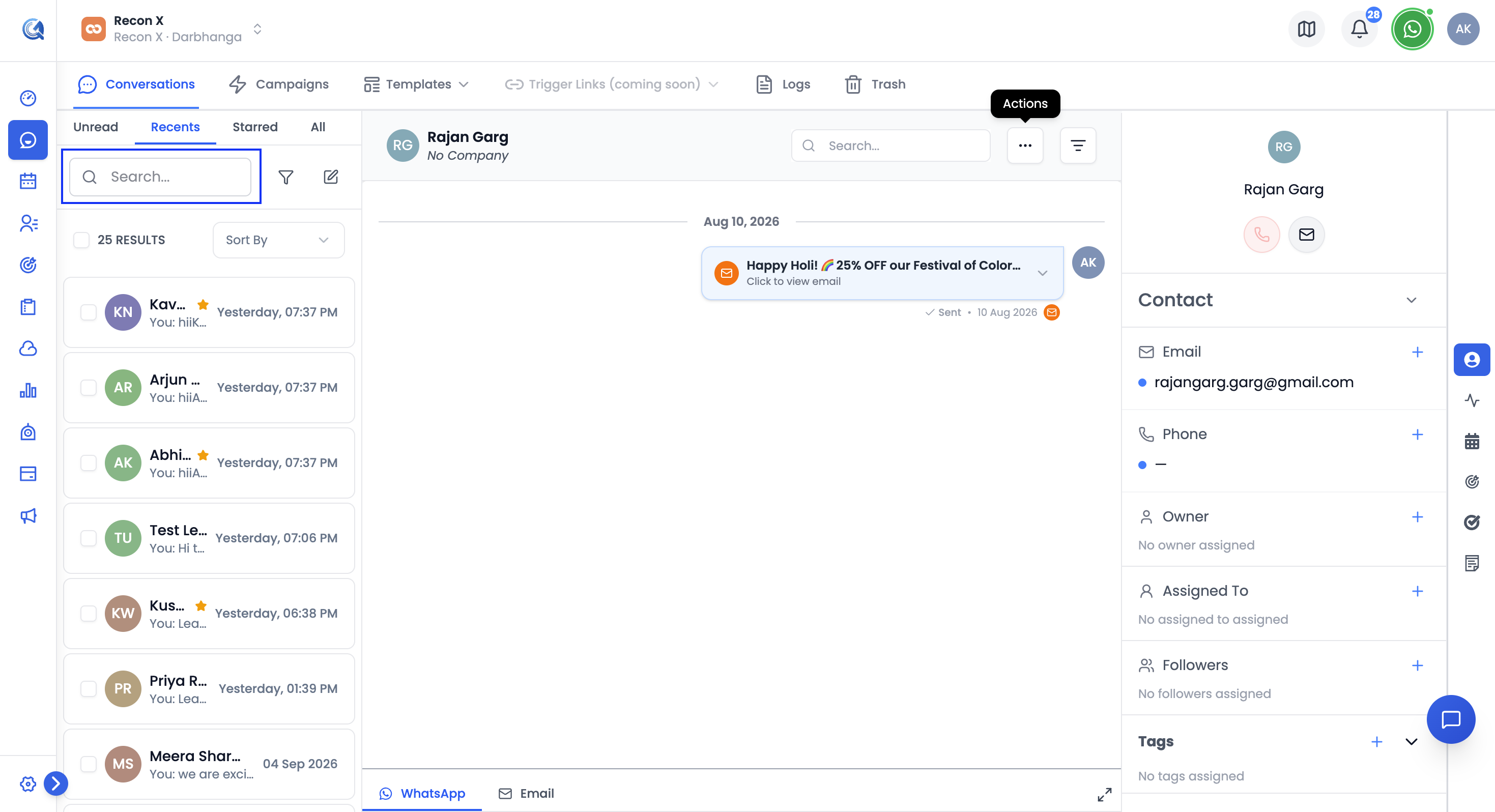The image size is (1495, 812).
Task: Expand the Happy Holi email message chevron
Action: coord(1042,273)
